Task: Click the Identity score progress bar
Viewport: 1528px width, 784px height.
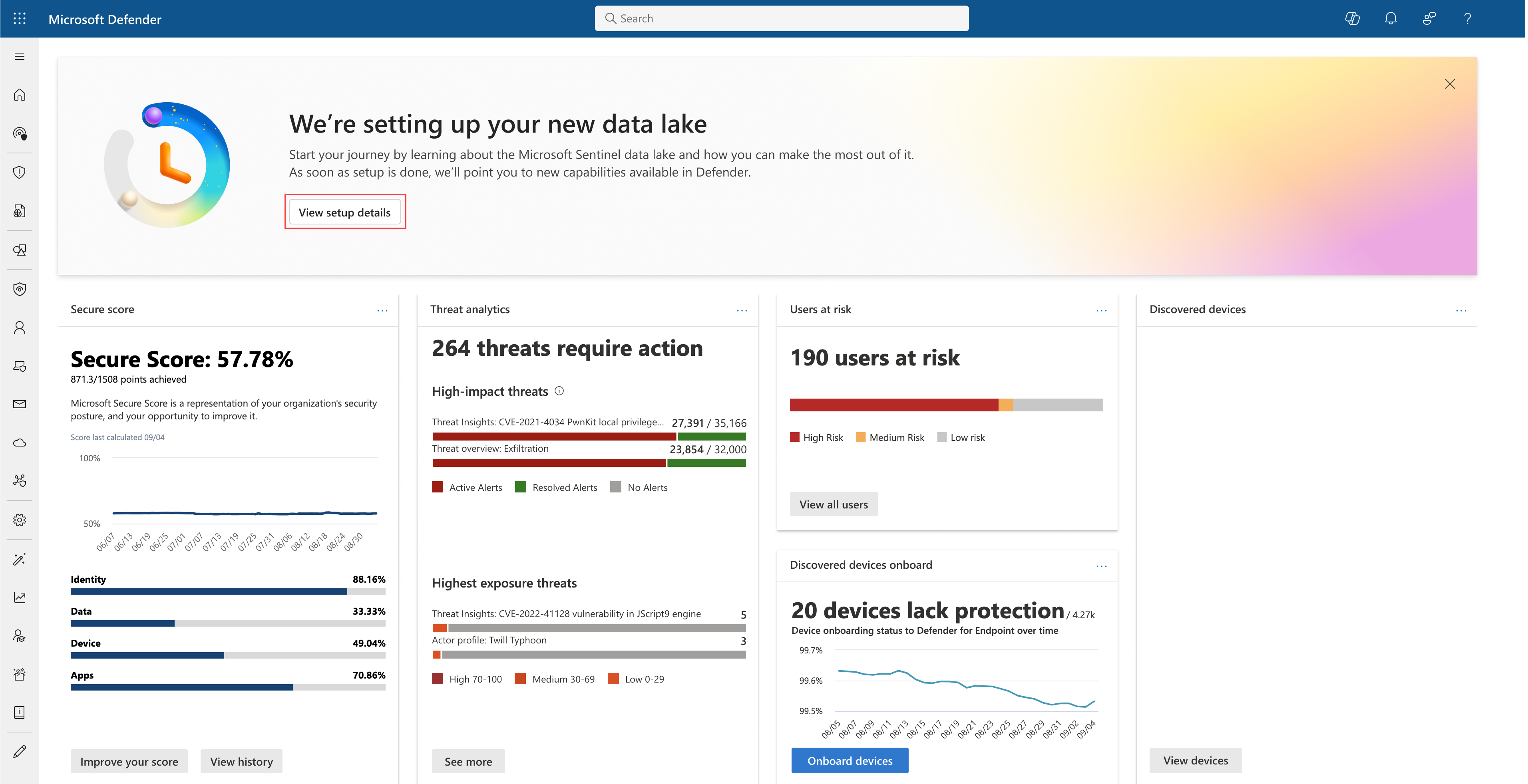Action: (228, 591)
